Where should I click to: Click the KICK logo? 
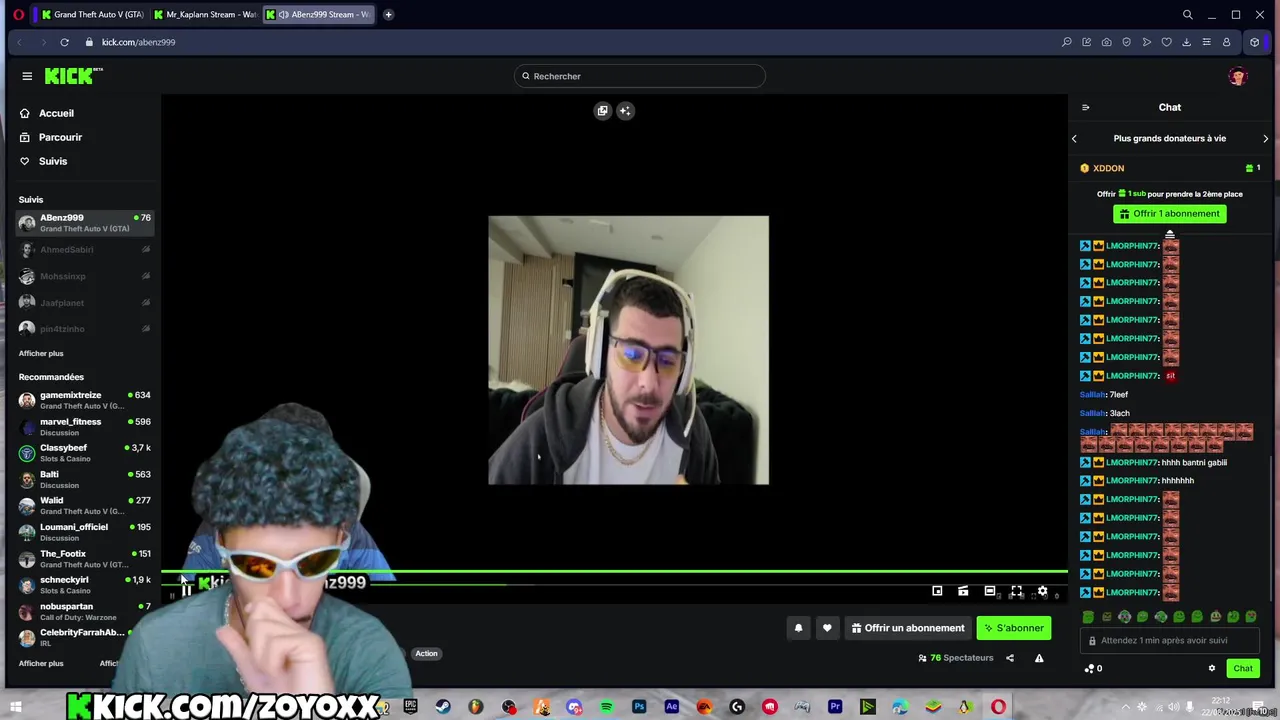[x=74, y=76]
